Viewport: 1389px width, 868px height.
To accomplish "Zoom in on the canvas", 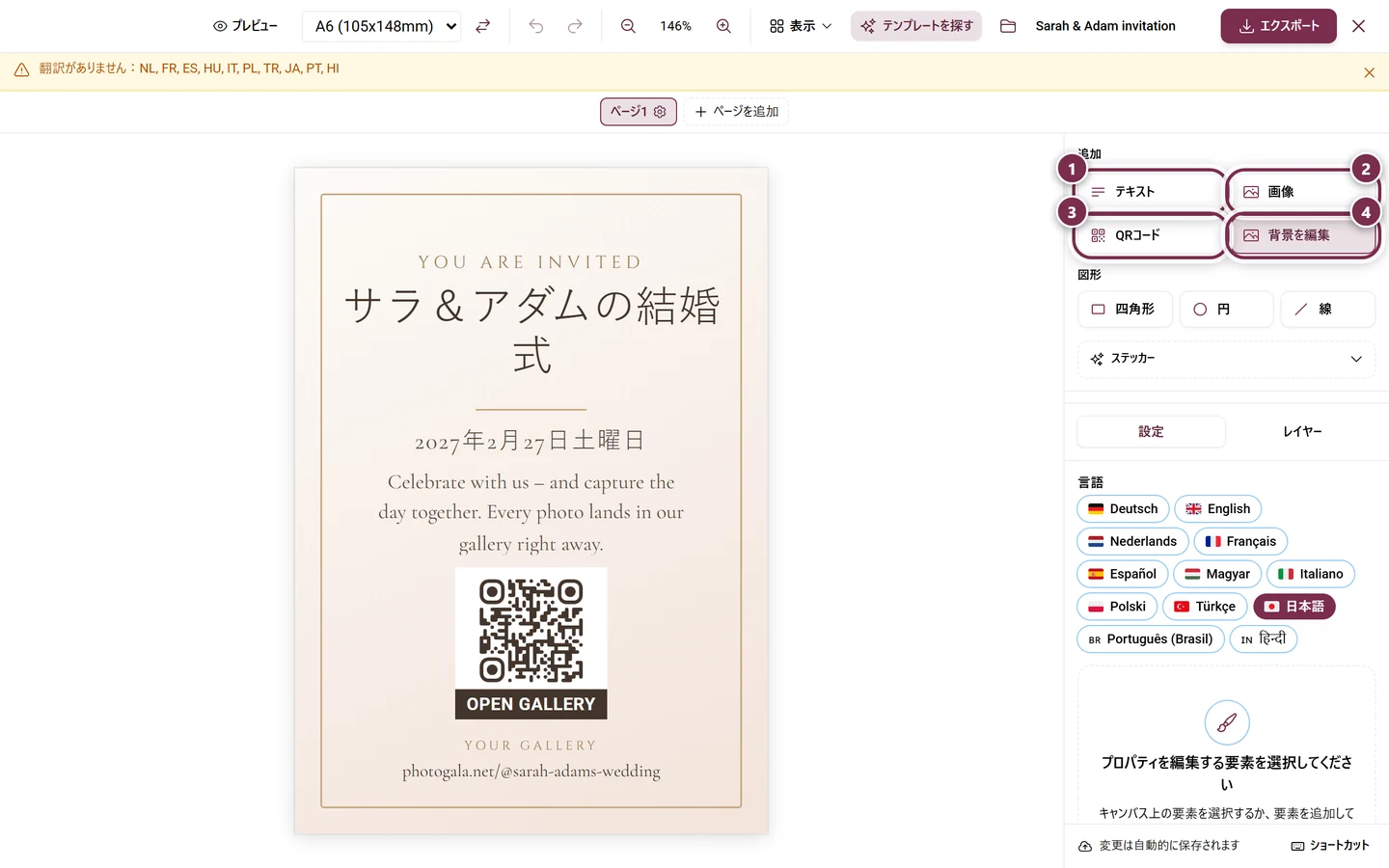I will 723,26.
